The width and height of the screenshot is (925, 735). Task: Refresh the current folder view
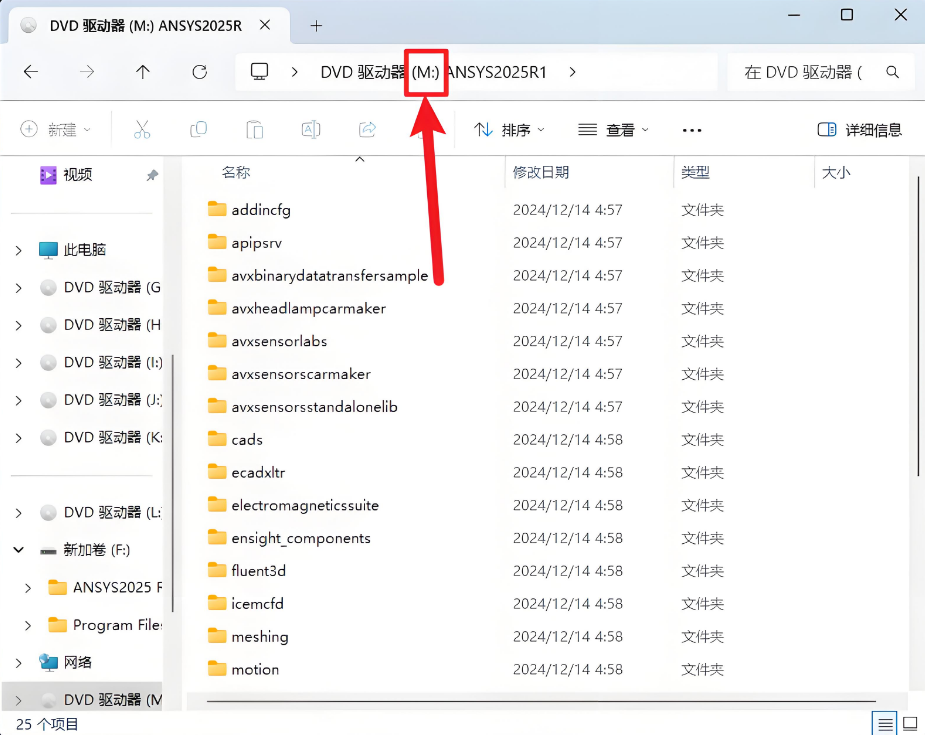200,72
